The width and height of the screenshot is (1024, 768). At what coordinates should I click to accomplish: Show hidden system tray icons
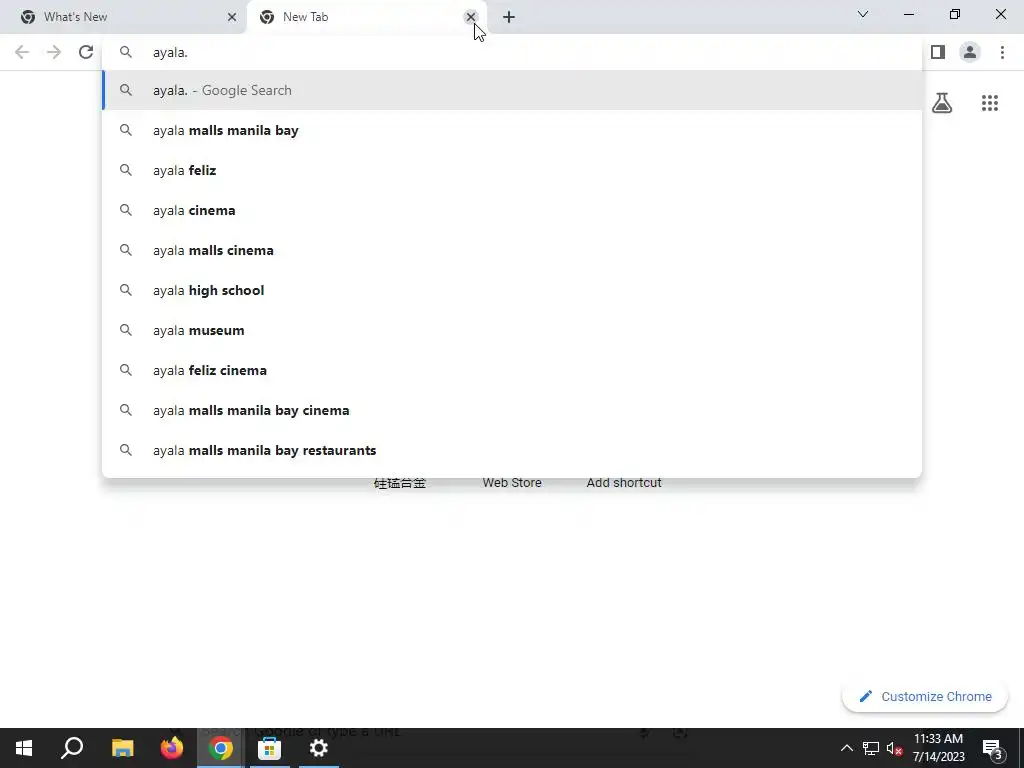click(846, 748)
